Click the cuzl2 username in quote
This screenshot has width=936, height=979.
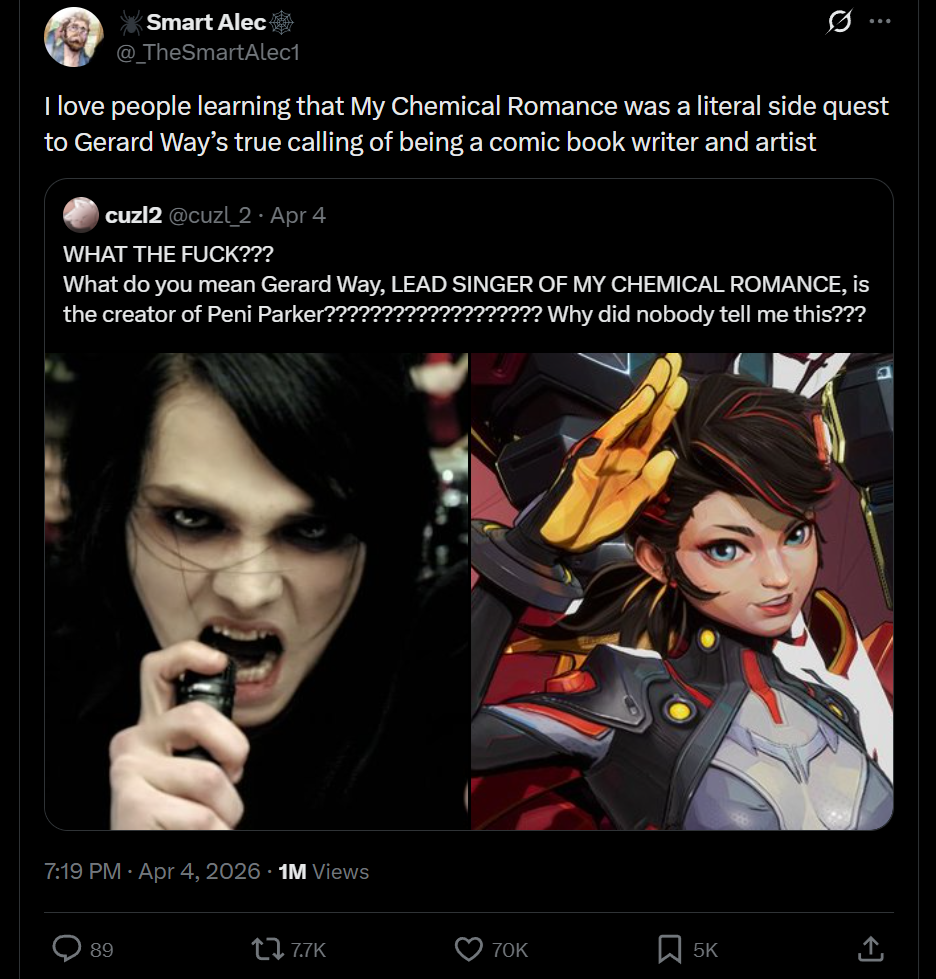click(x=134, y=215)
